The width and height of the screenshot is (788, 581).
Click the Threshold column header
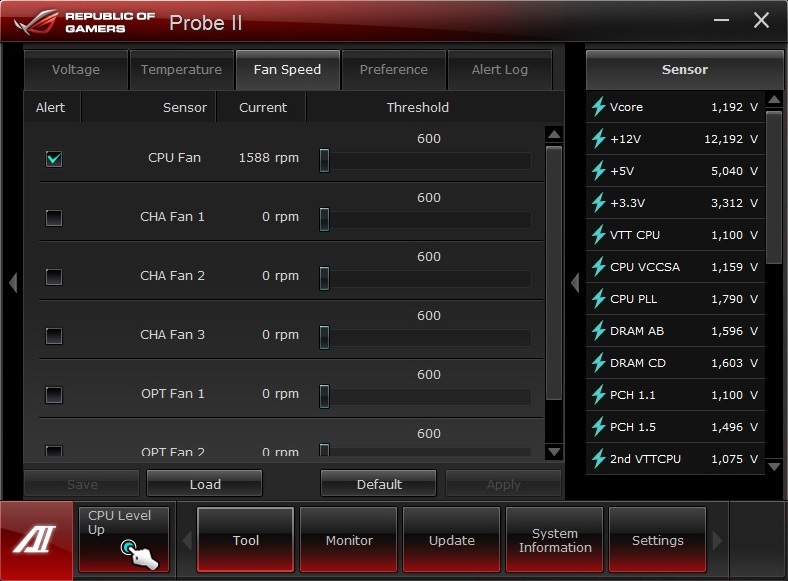pos(417,107)
